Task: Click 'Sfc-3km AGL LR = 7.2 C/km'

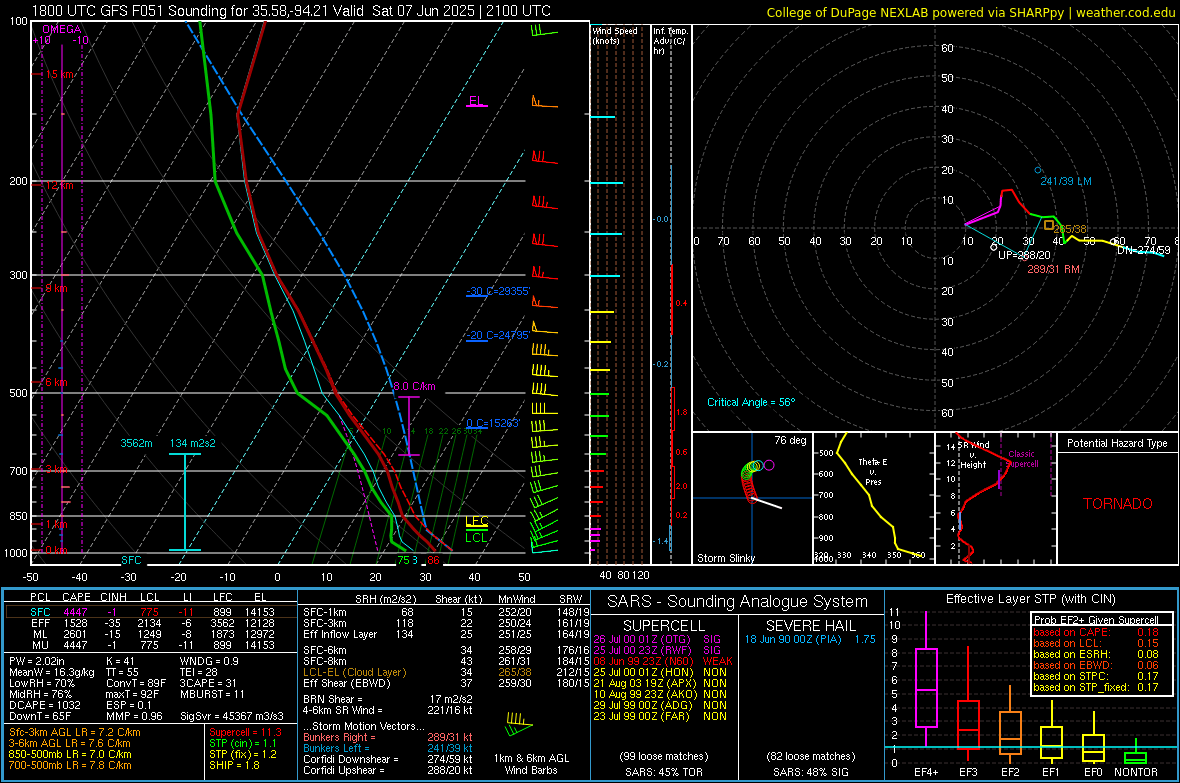Action: (x=75, y=732)
